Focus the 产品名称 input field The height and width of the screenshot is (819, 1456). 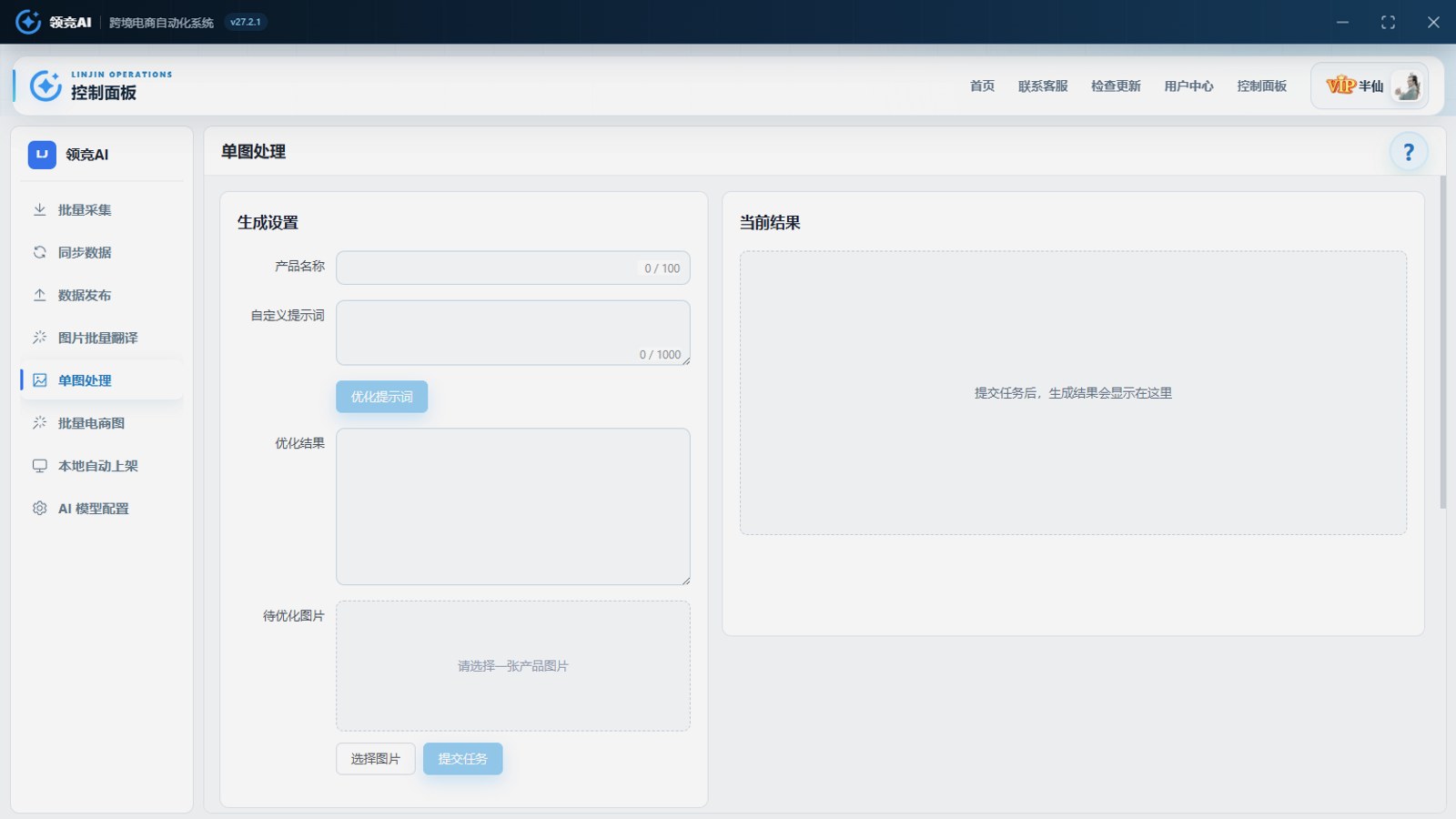(513, 268)
